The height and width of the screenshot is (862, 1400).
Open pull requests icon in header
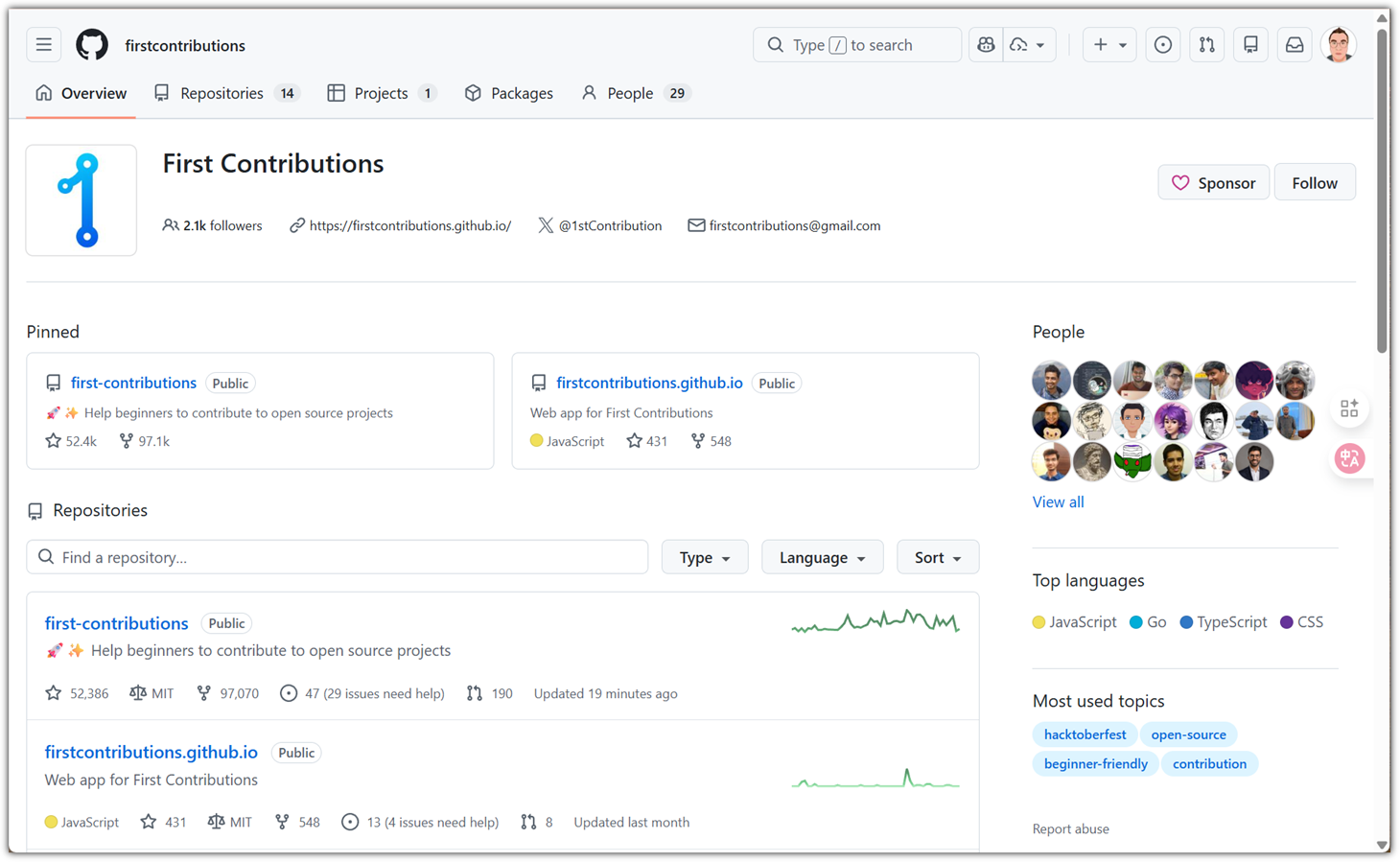pos(1207,45)
